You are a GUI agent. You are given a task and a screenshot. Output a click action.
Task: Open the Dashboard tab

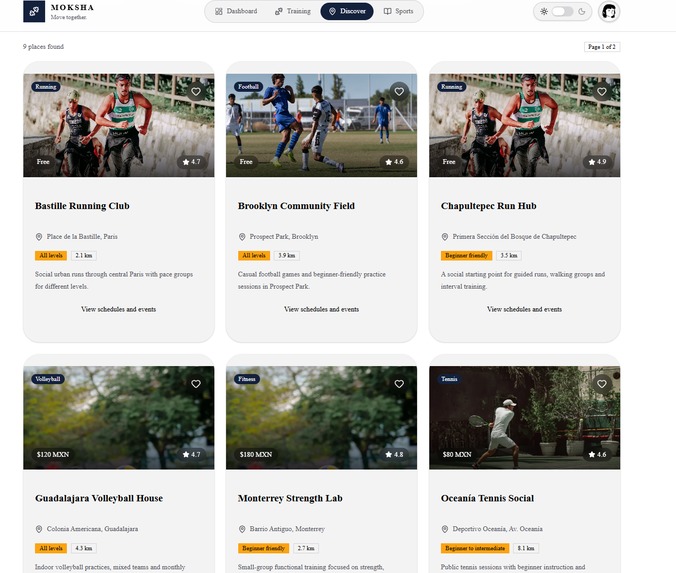click(236, 11)
